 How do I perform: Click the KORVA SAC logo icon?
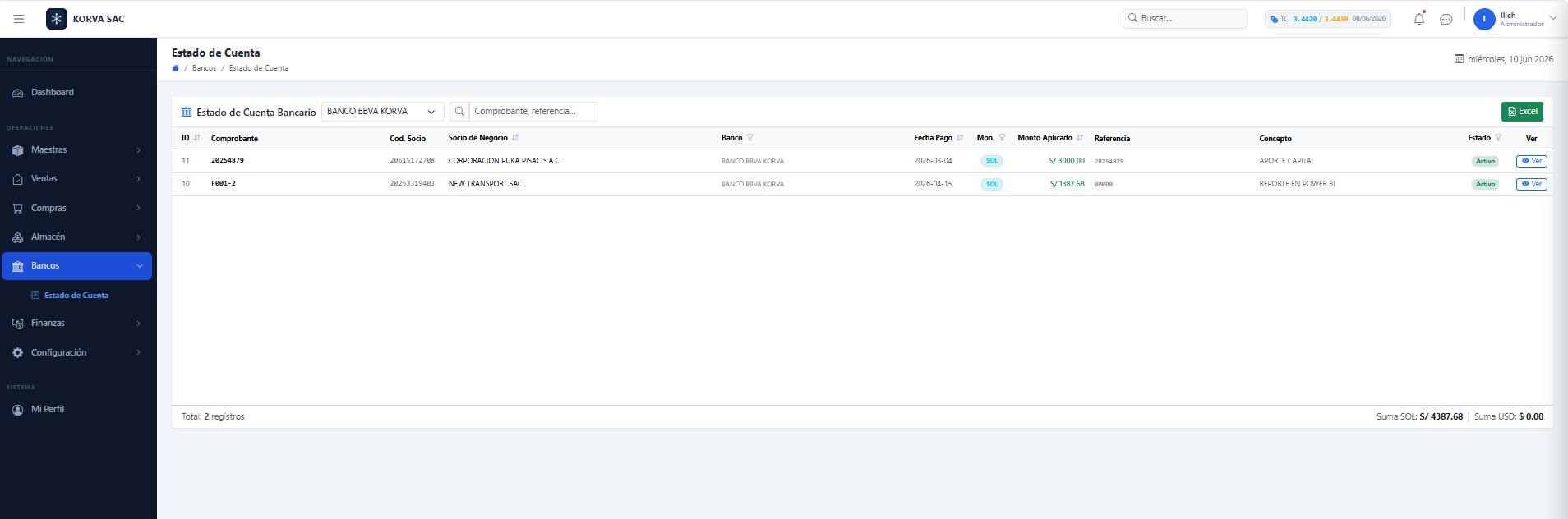57,19
